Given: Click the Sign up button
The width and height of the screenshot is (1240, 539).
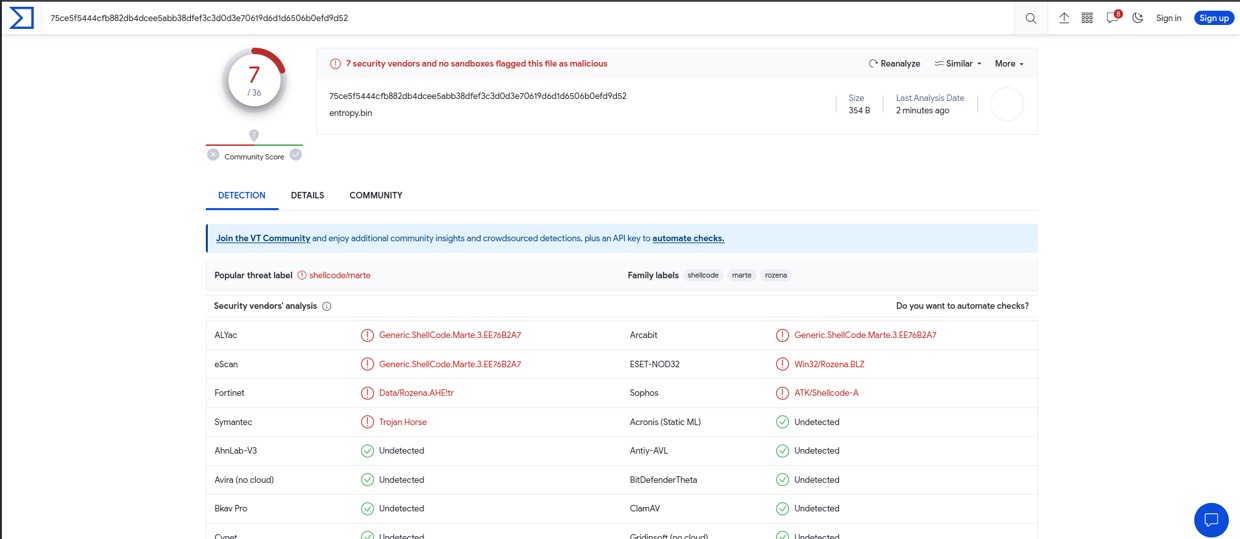Looking at the screenshot, I should click(x=1214, y=18).
